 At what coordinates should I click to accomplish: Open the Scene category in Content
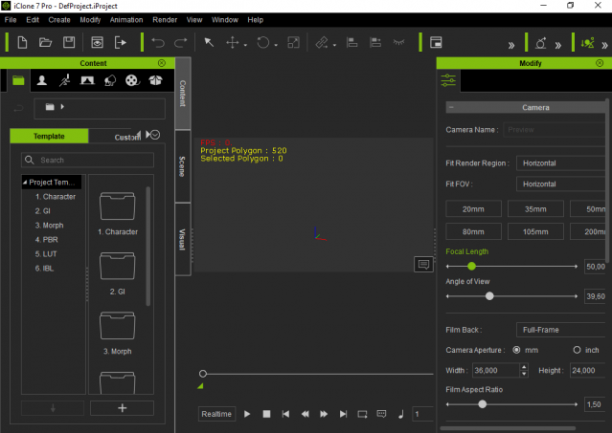[x=87, y=80]
